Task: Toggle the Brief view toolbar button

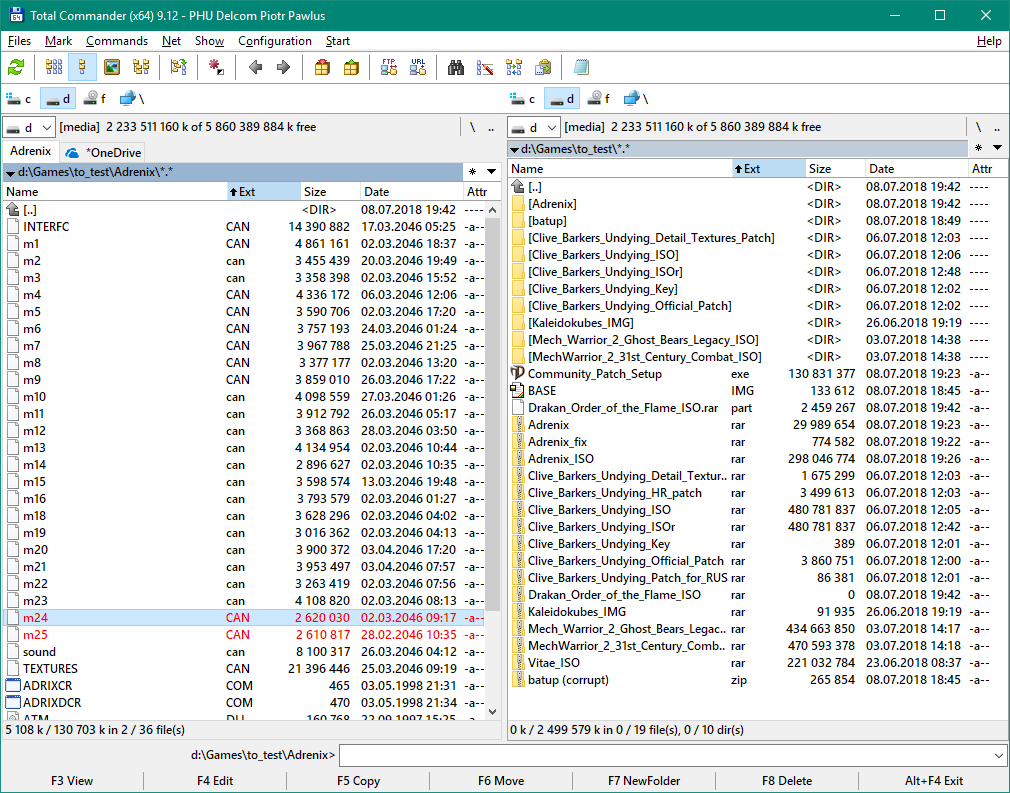Action: (54, 68)
